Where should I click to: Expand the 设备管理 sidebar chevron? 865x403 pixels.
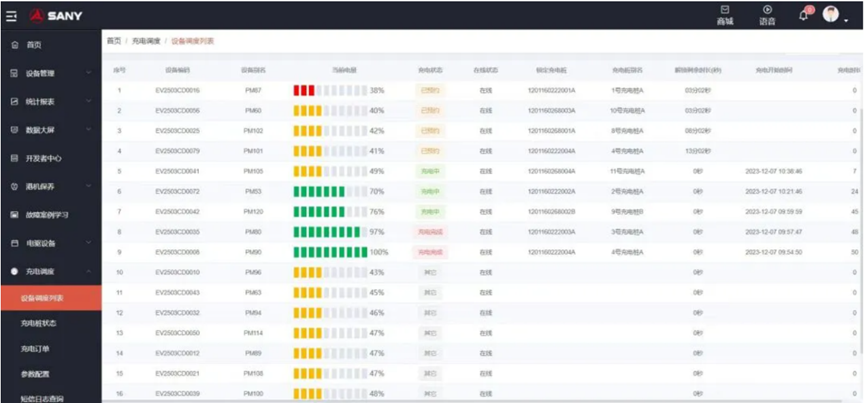pyautogui.click(x=89, y=73)
